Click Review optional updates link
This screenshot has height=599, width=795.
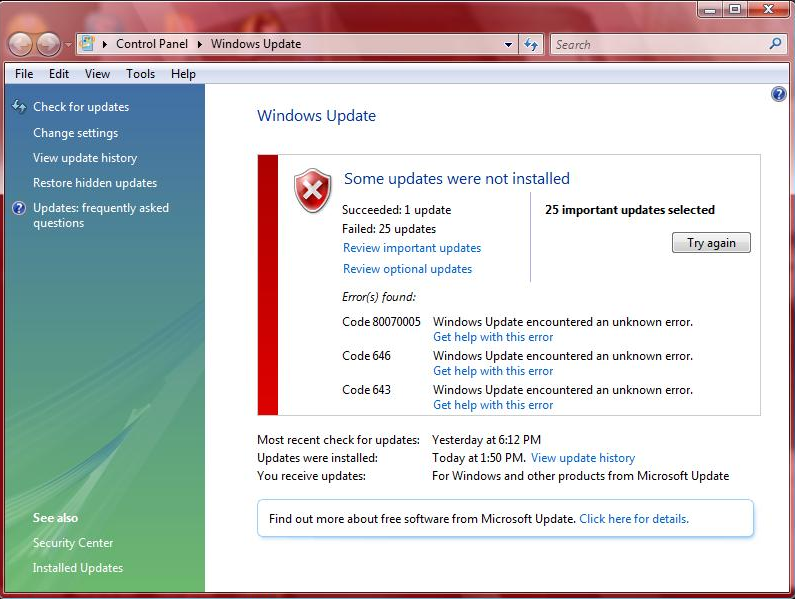(x=407, y=269)
